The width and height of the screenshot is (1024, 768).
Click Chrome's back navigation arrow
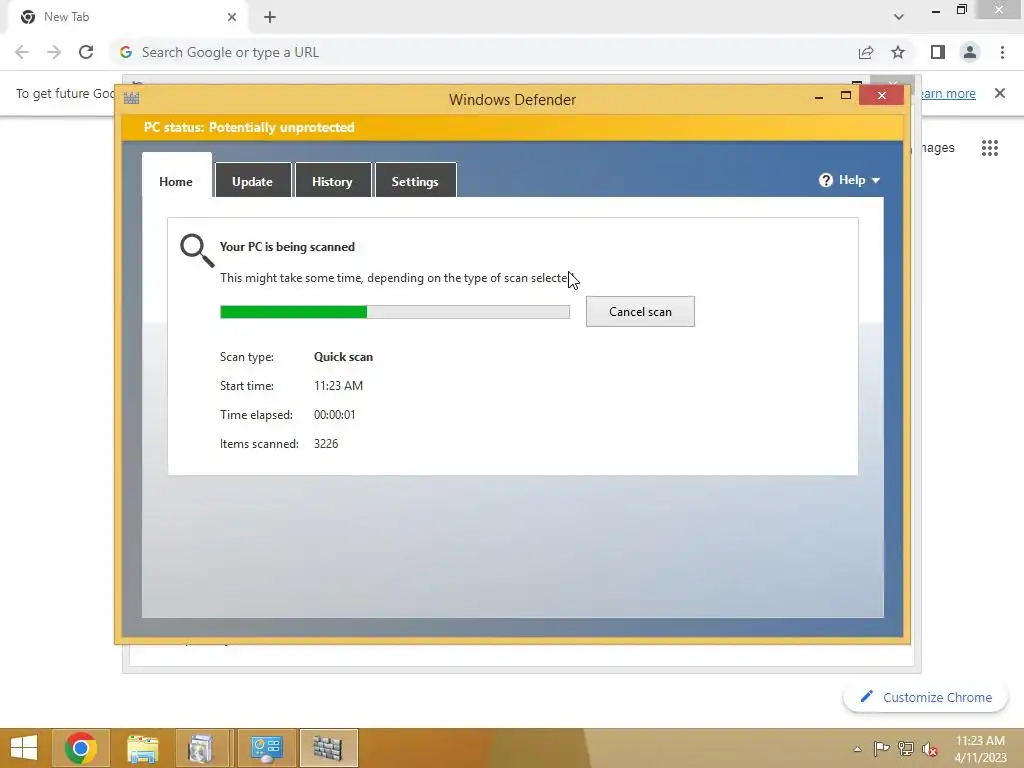[22, 52]
